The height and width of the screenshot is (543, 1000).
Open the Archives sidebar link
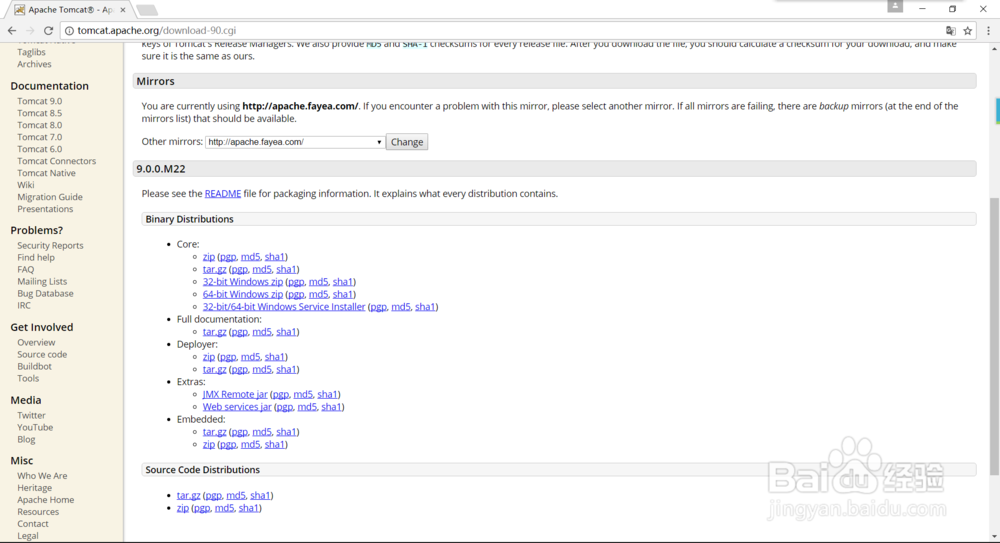click(x=34, y=64)
